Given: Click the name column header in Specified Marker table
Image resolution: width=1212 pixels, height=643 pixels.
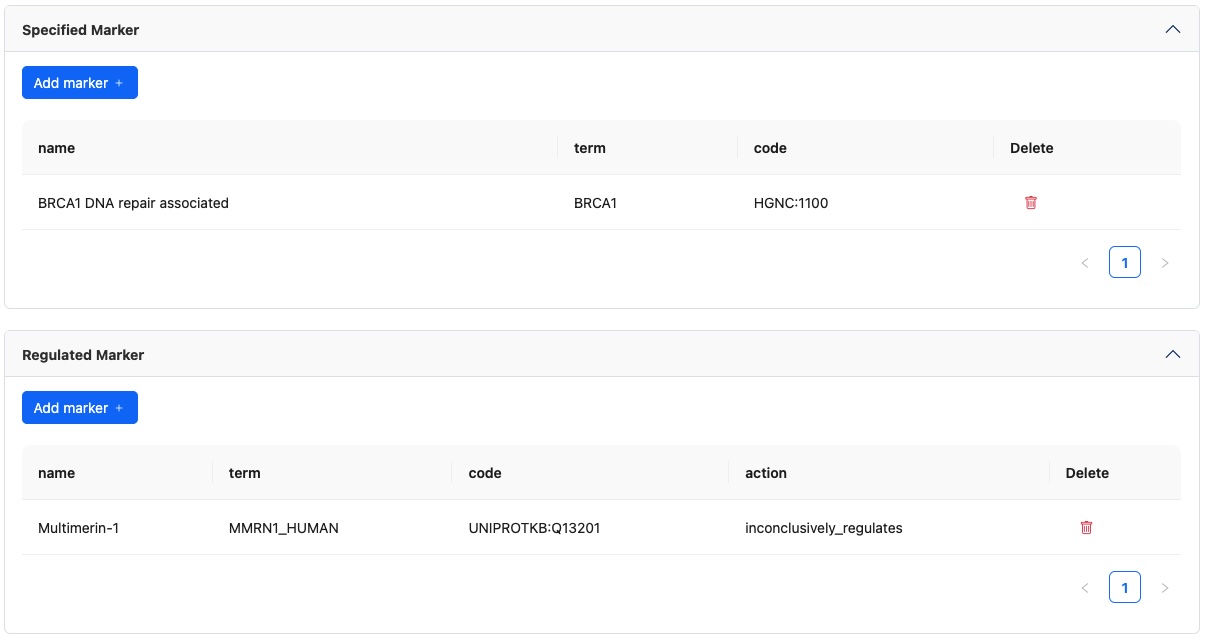Looking at the screenshot, I should point(290,148).
